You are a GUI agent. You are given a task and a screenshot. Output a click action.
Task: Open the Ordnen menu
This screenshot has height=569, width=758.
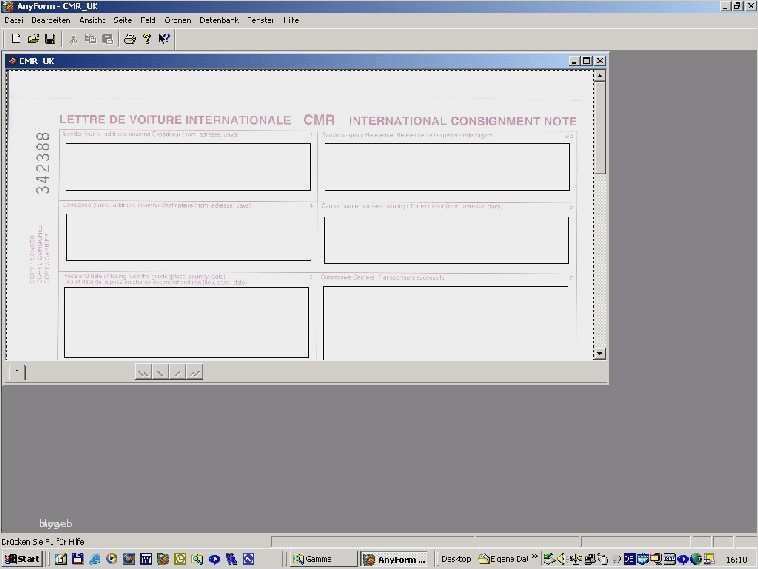click(177, 20)
